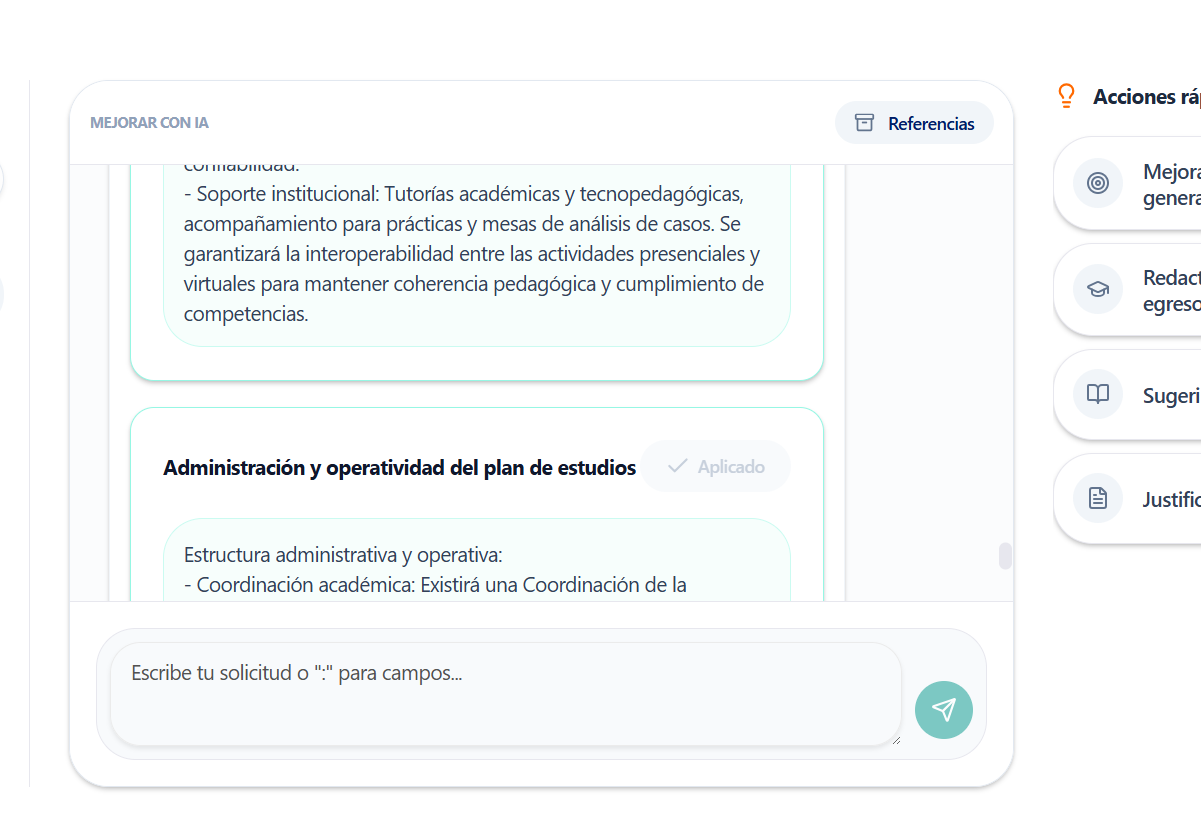Click the 'Administración y operatividad' suggestion title

click(399, 467)
